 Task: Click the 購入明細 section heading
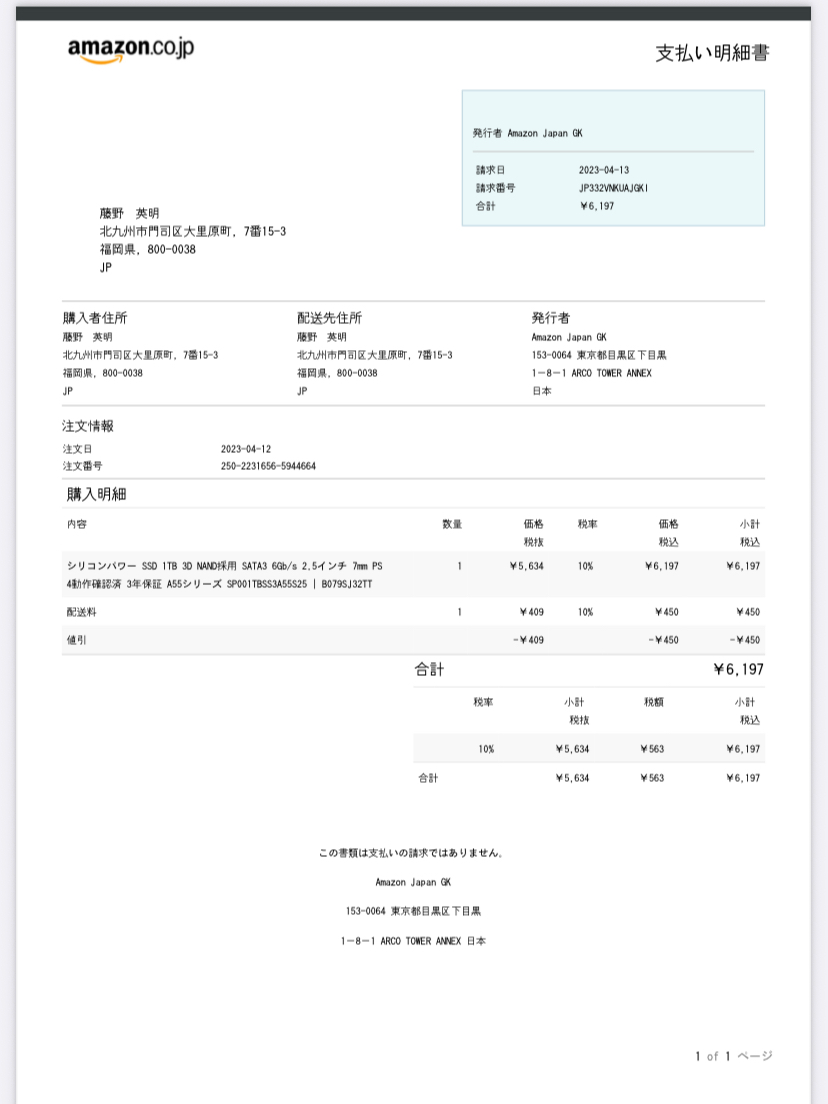[x=96, y=494]
